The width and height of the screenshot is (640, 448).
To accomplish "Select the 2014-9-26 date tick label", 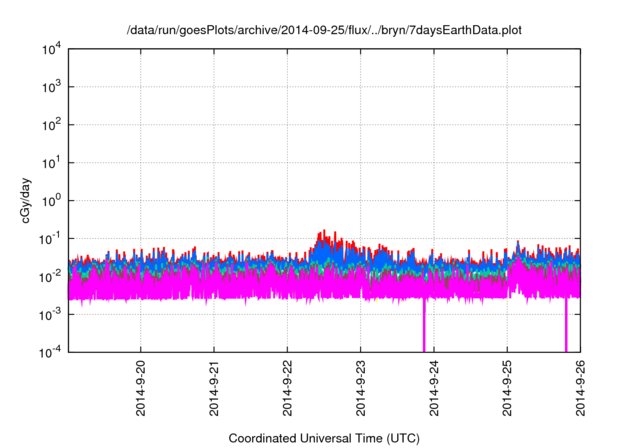I will [580, 388].
